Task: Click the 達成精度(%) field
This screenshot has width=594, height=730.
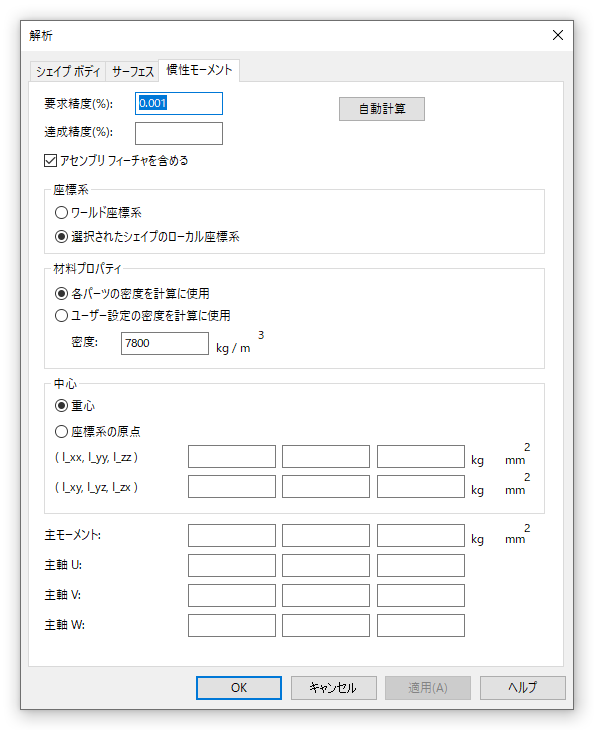Action: click(179, 133)
